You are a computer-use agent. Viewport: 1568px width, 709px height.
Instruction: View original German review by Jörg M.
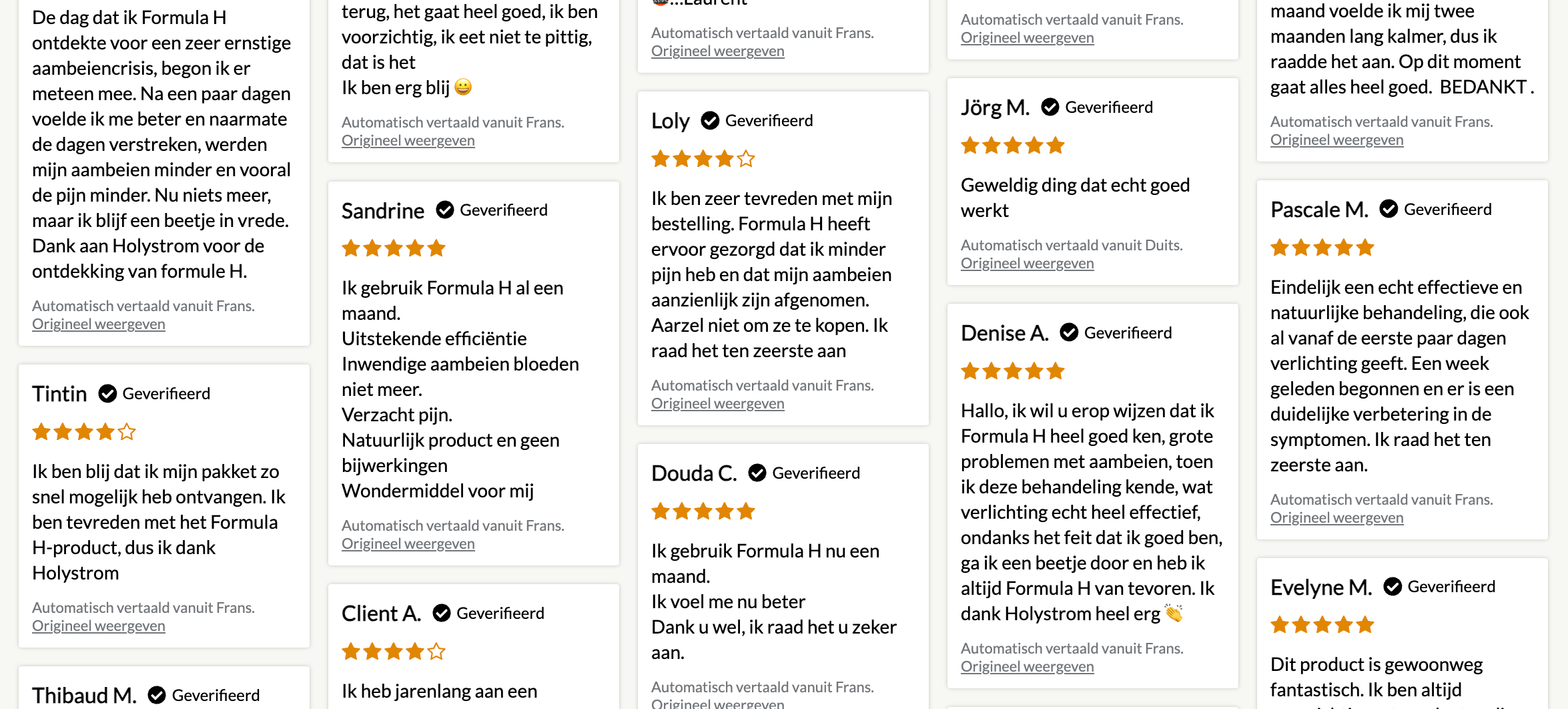coord(1028,264)
